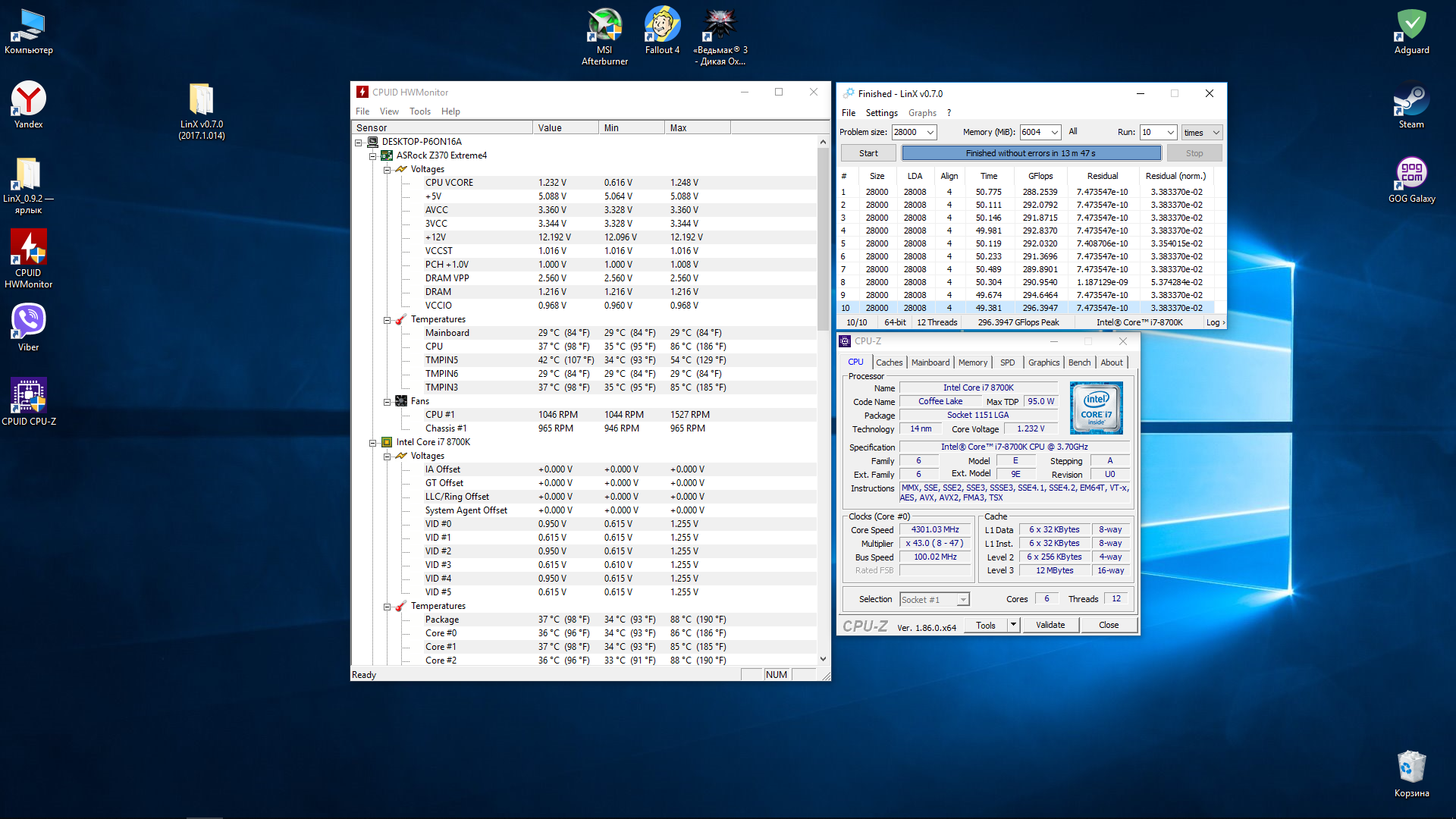
Task: Click the HWMonitor vertical scrollbar down arrow
Action: [823, 660]
